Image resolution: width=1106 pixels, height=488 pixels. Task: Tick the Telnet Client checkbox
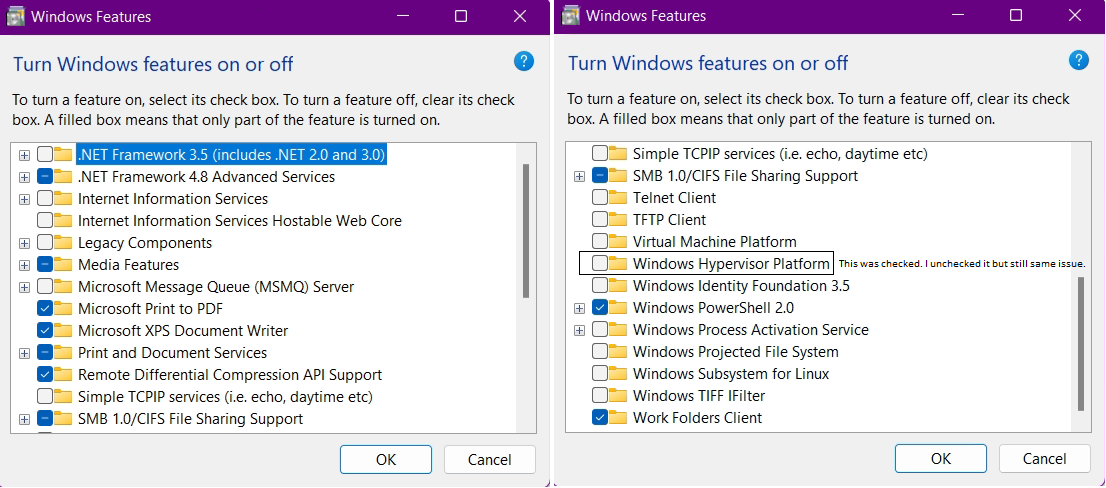[x=600, y=197]
